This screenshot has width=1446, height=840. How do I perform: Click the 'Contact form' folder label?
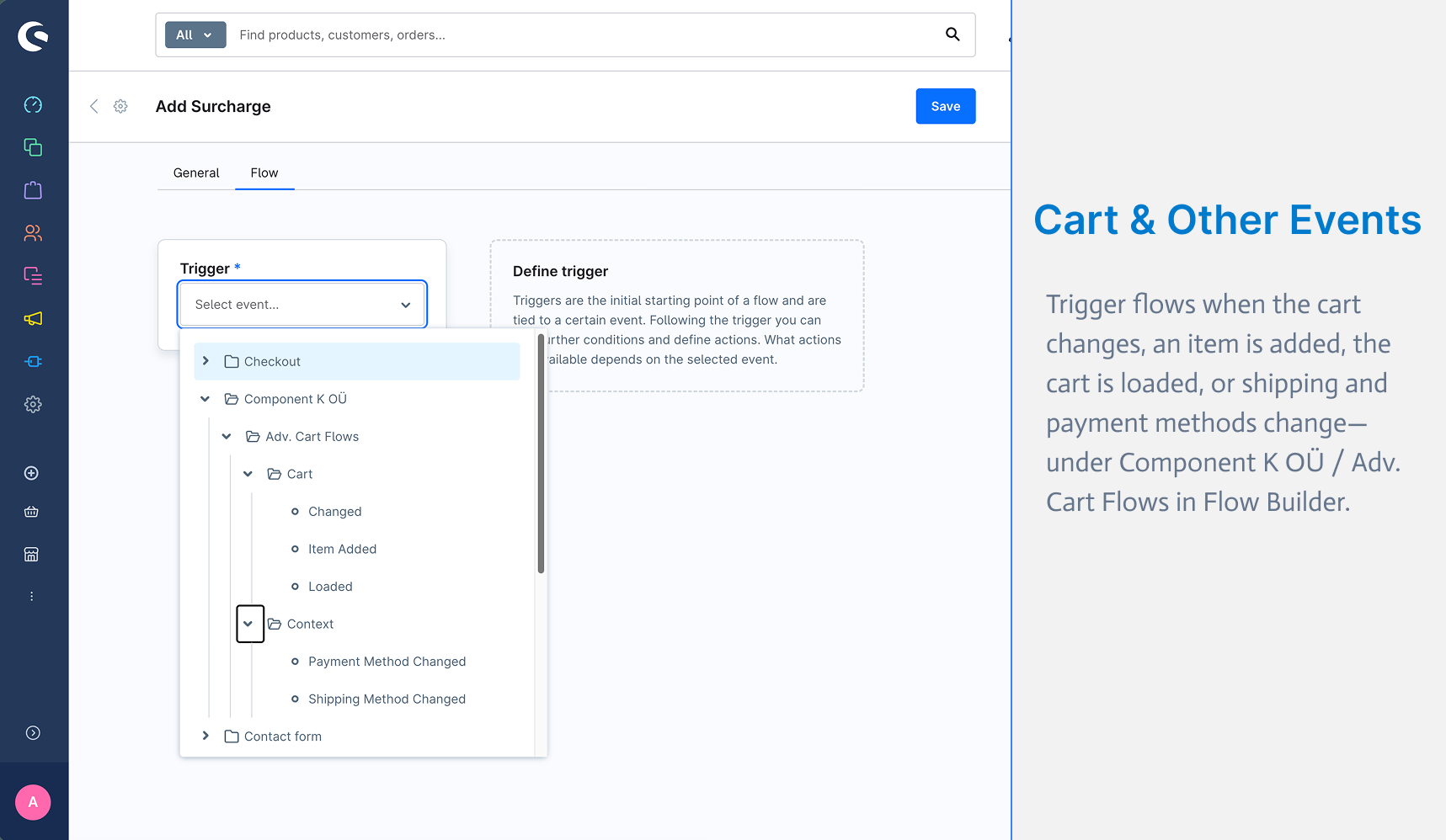(283, 736)
